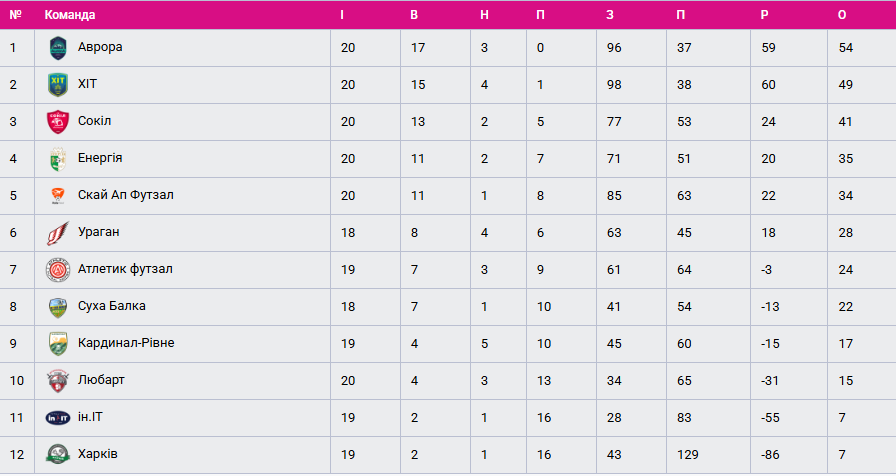Click the Команда column header
The height and width of the screenshot is (476, 896).
[70, 15]
